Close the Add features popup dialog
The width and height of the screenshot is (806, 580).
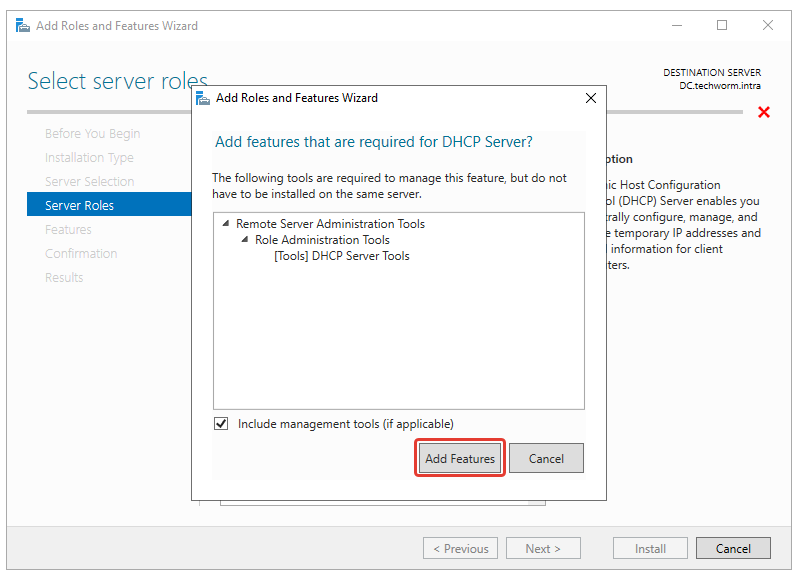590,98
